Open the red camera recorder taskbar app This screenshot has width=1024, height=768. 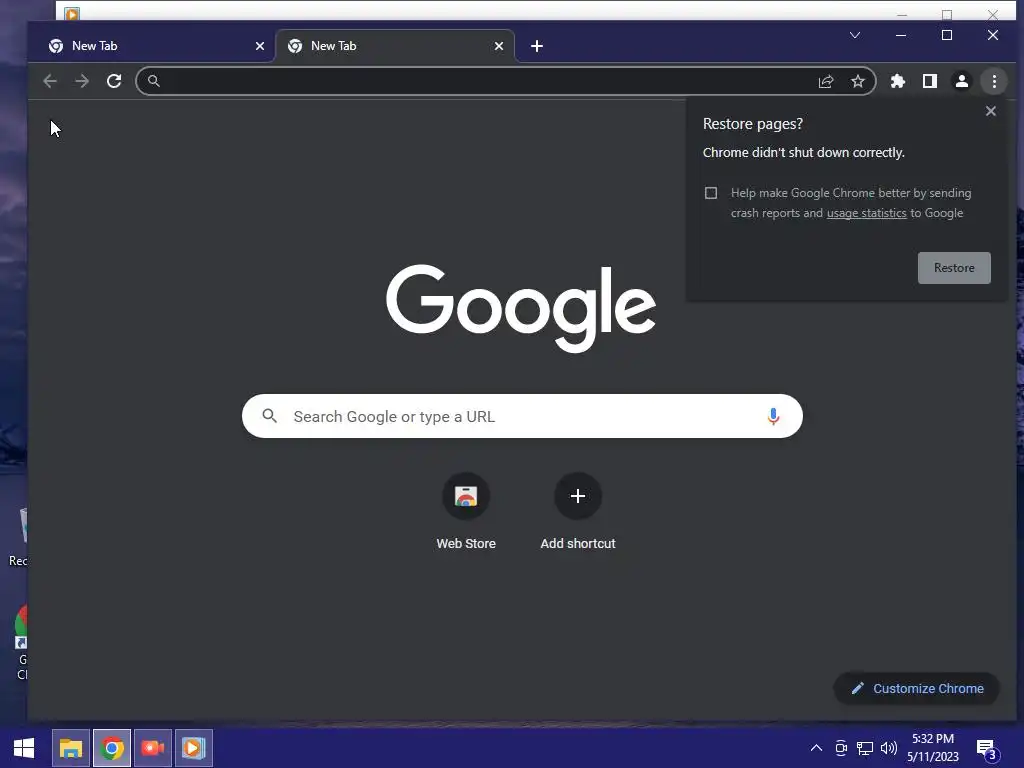pyautogui.click(x=153, y=748)
